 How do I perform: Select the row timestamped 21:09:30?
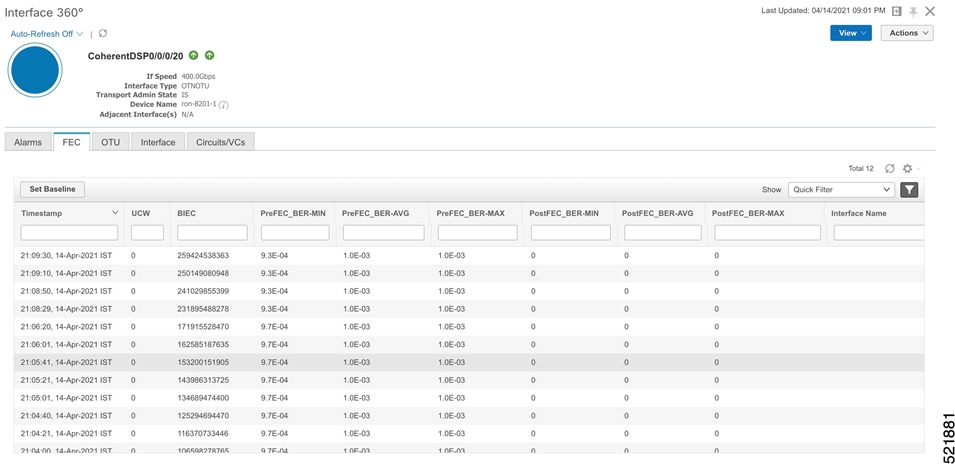click(x=469, y=256)
